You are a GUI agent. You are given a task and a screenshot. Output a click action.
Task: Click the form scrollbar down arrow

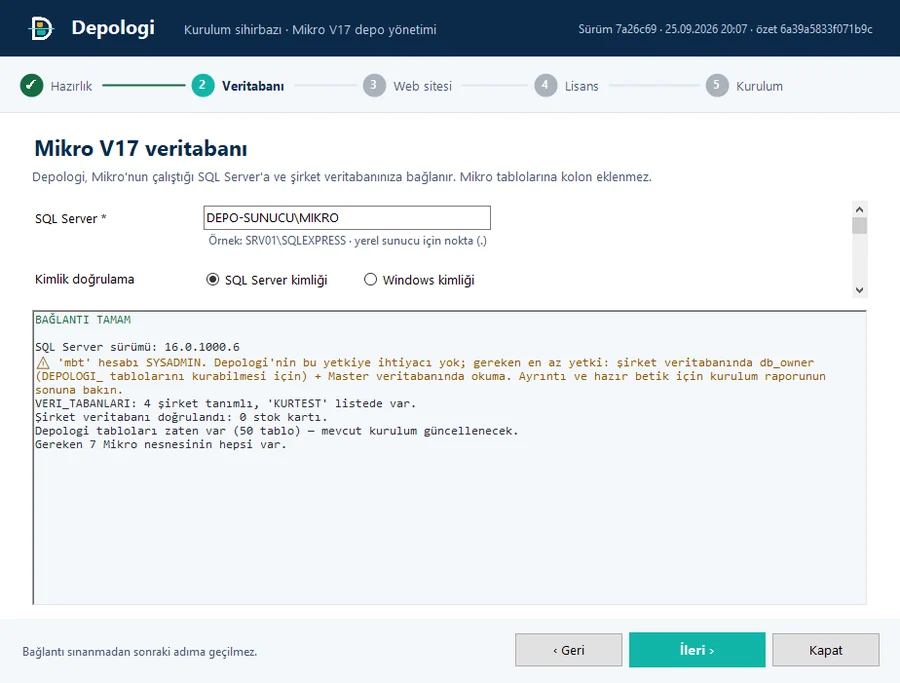(859, 290)
